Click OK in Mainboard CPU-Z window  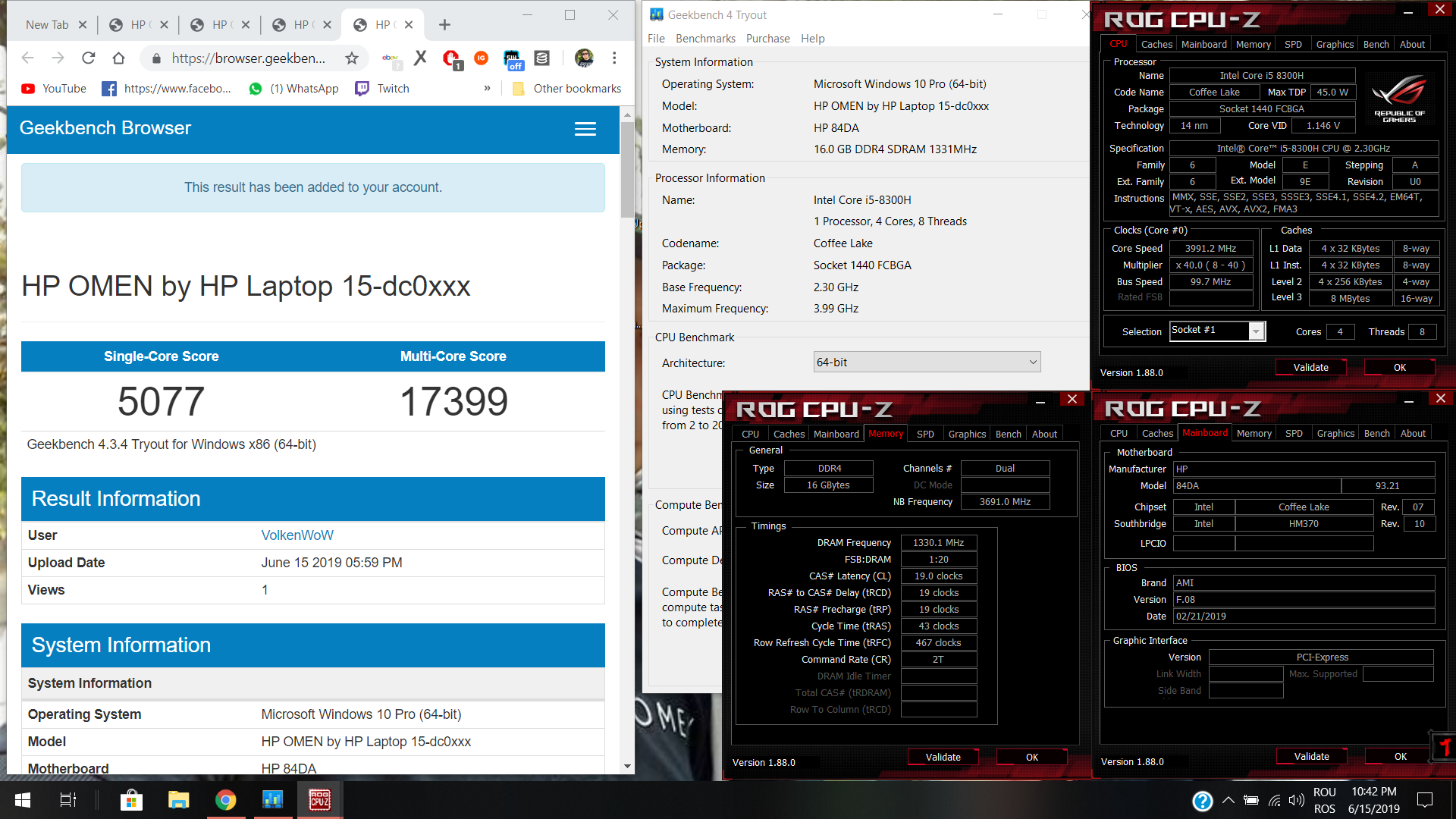[1400, 757]
